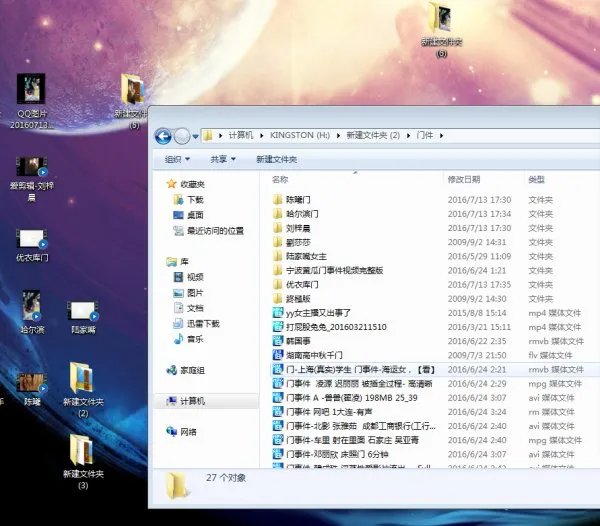
Task: Open the 共享 dropdown menu
Action: pyautogui.click(x=223, y=159)
